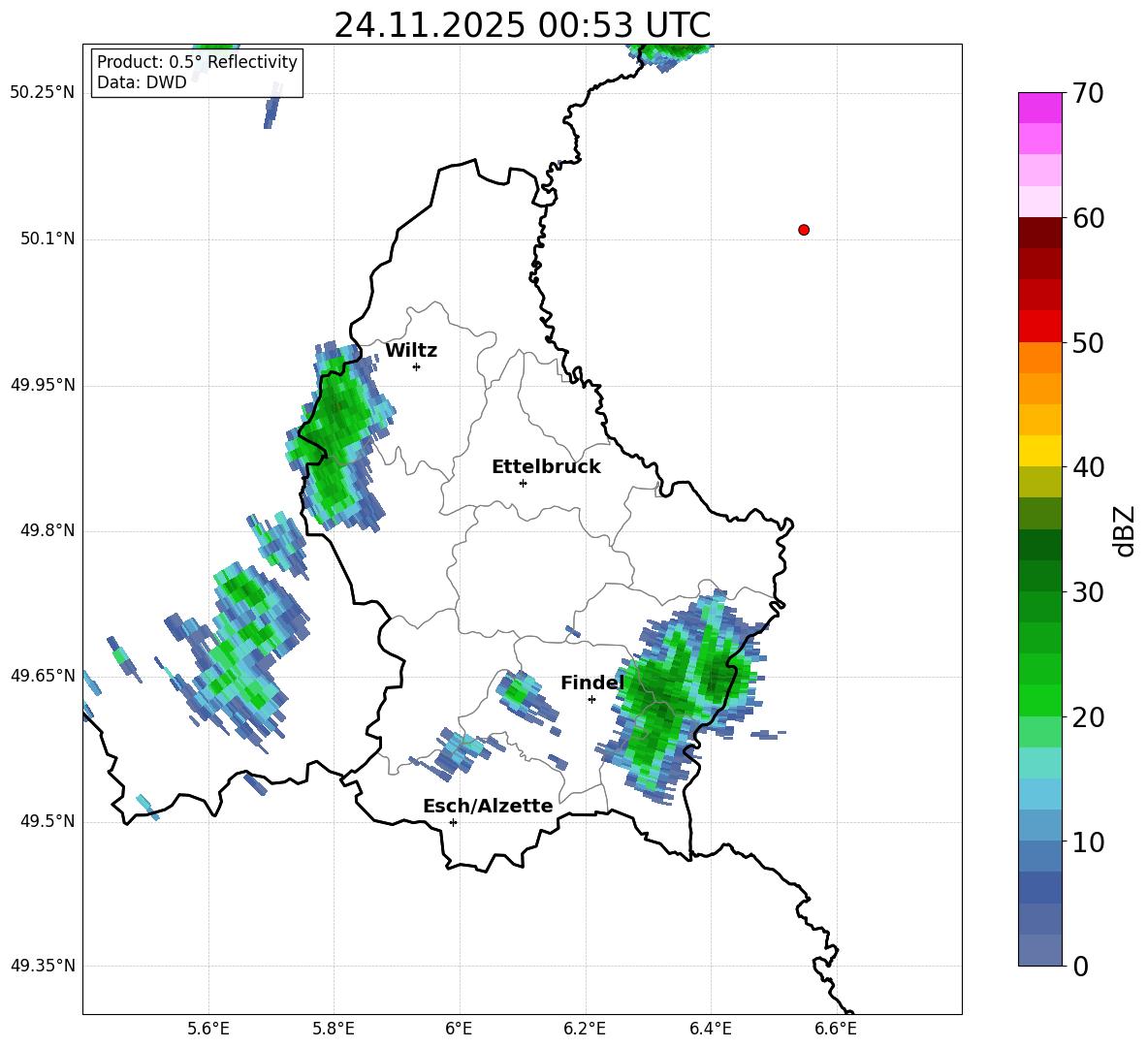Click the 49.8°N latitude label
Screen dimensions: 1148x1048
point(47,530)
